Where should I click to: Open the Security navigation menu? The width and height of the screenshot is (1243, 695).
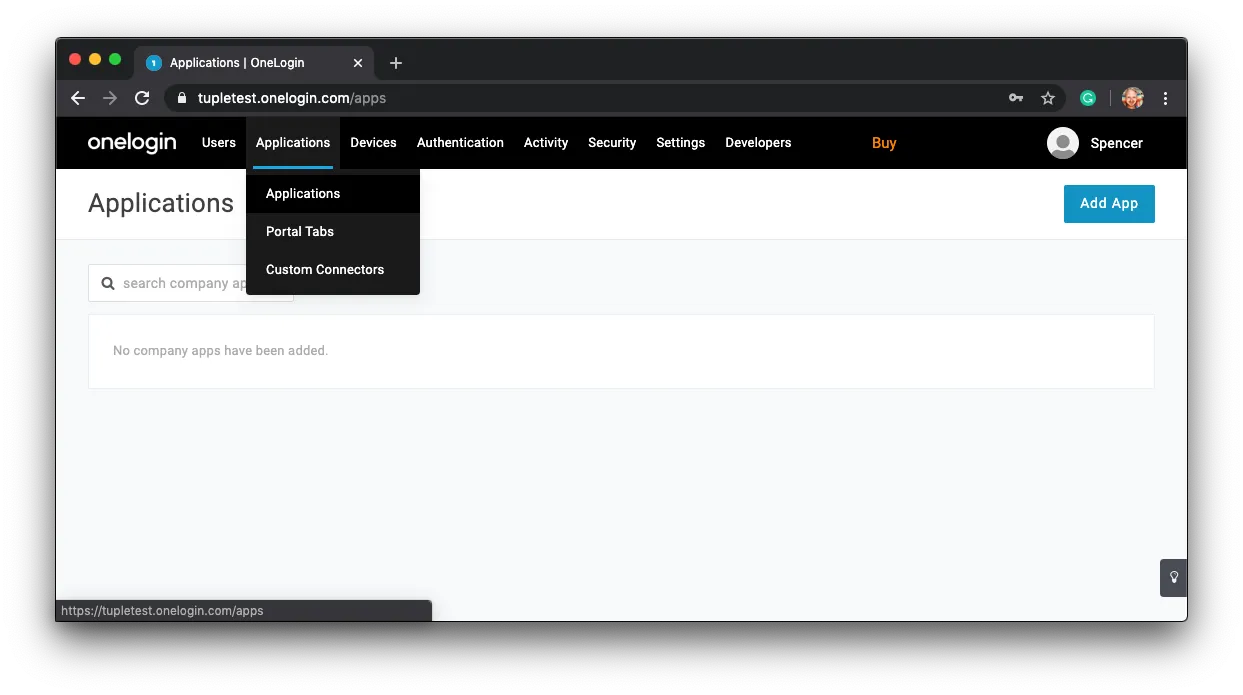tap(611, 142)
